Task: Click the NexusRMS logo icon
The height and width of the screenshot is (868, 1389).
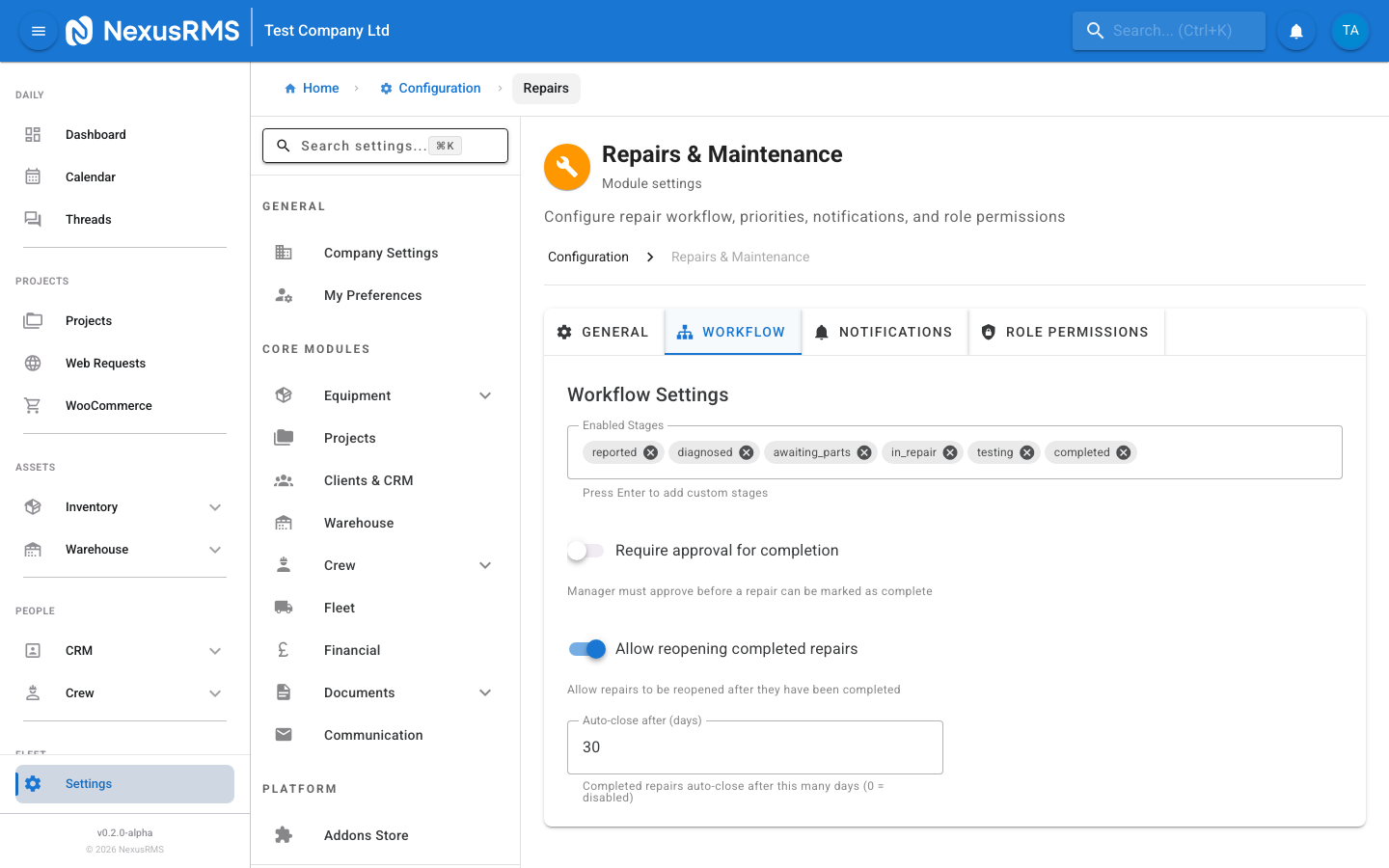Action: pos(80,30)
